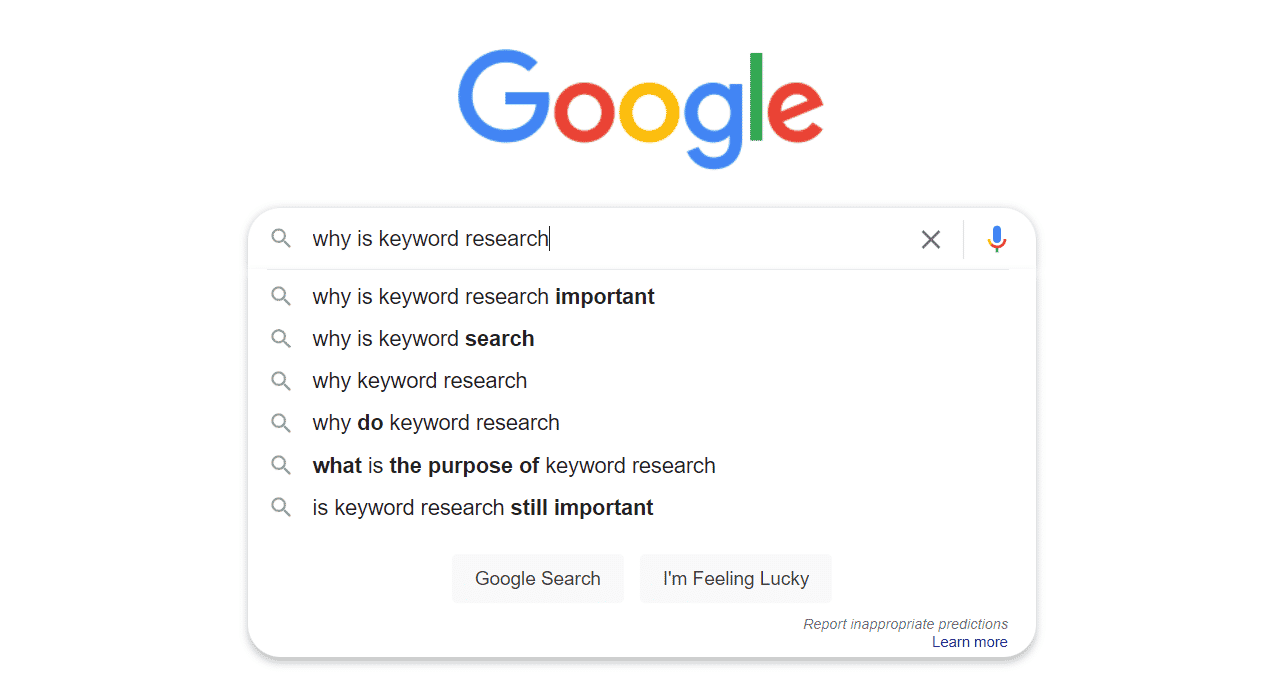Open the Learn more link
The width and height of the screenshot is (1279, 685).
pos(970,642)
